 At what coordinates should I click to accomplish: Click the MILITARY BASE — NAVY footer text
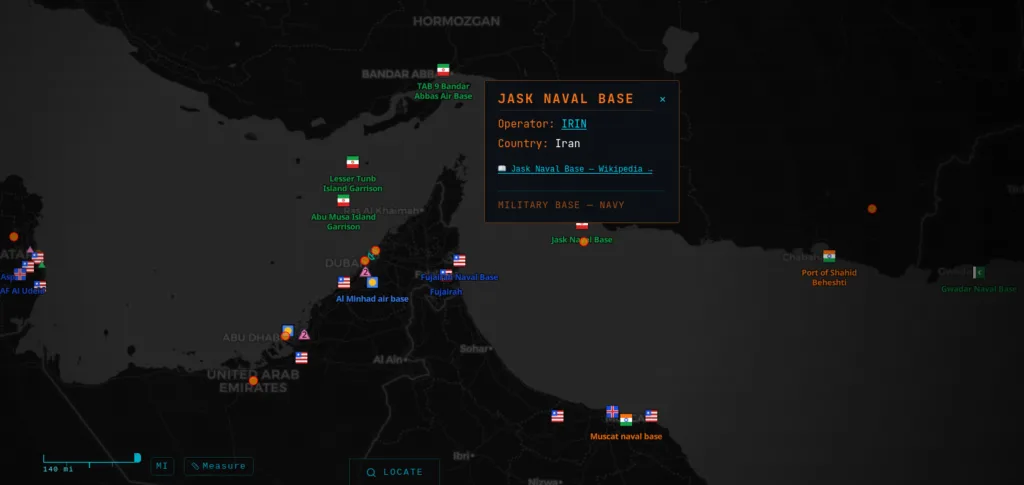click(561, 205)
